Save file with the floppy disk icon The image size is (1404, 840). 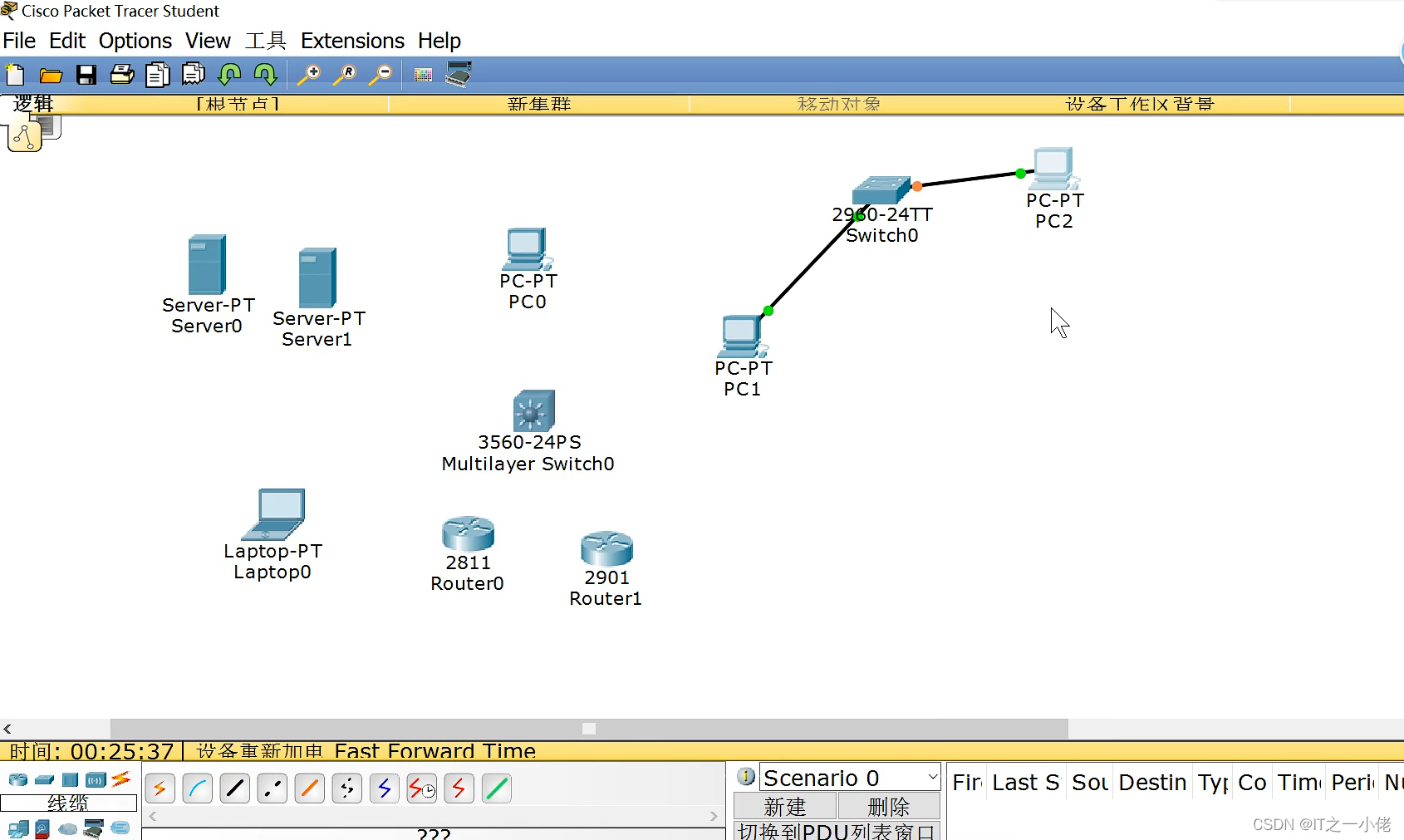click(x=86, y=75)
